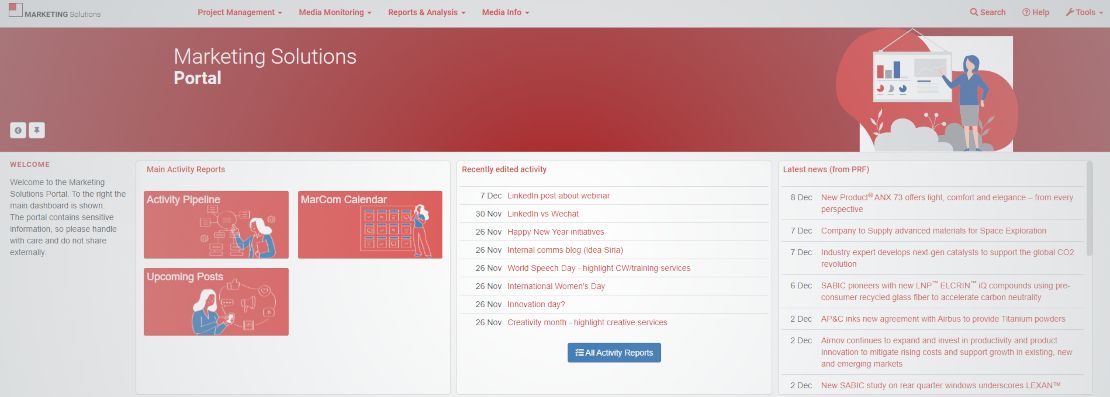
Task: Click the WELCOME sidebar heading
Action: (30, 164)
